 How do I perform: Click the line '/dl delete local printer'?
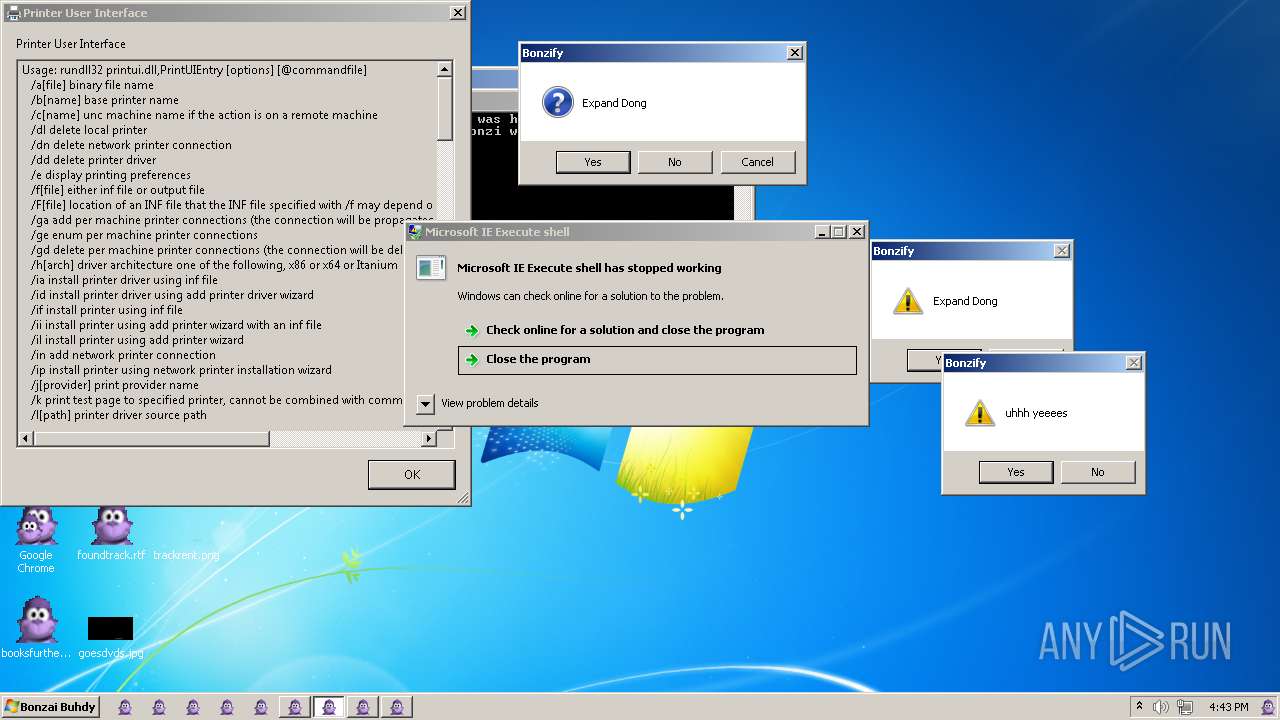point(89,130)
